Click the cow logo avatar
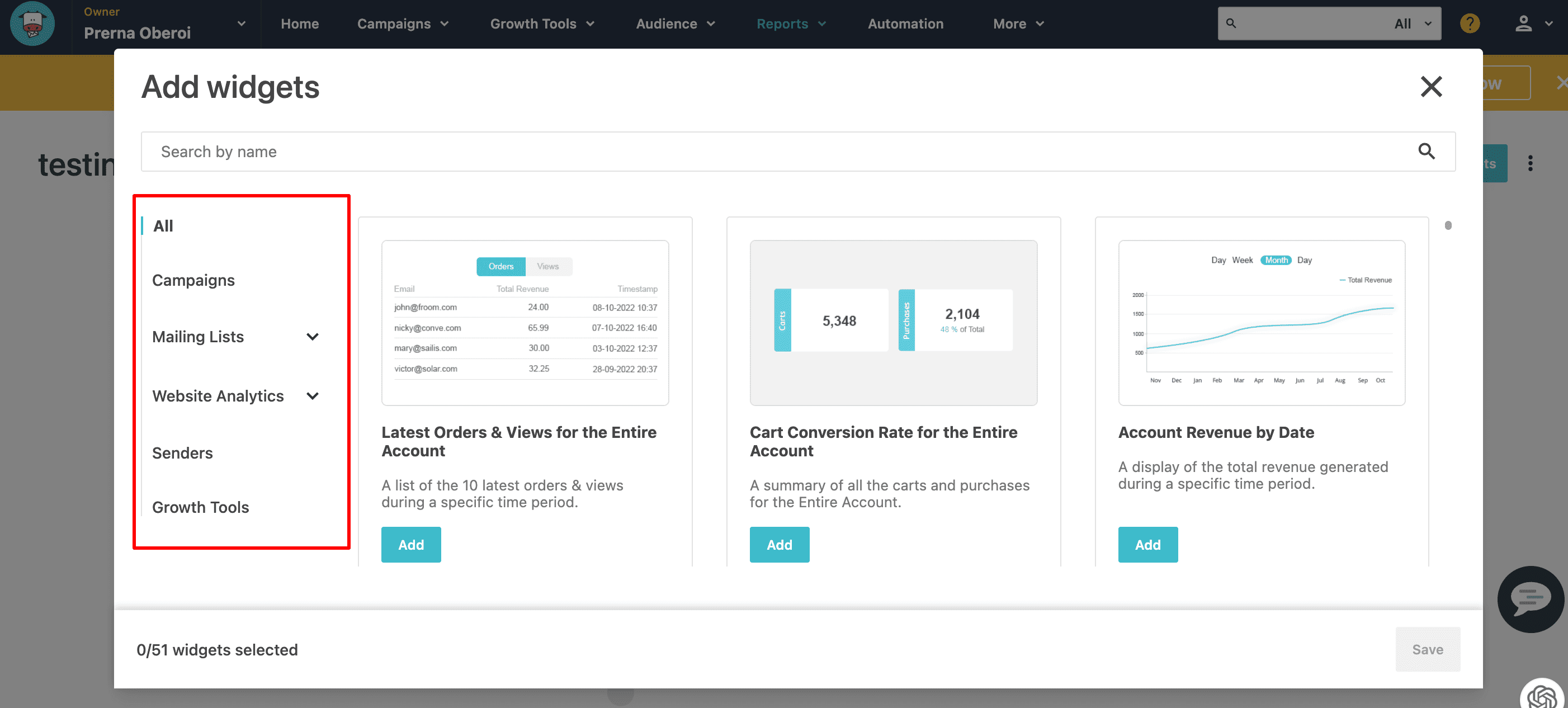Image resolution: width=1568 pixels, height=708 pixels. tap(32, 23)
